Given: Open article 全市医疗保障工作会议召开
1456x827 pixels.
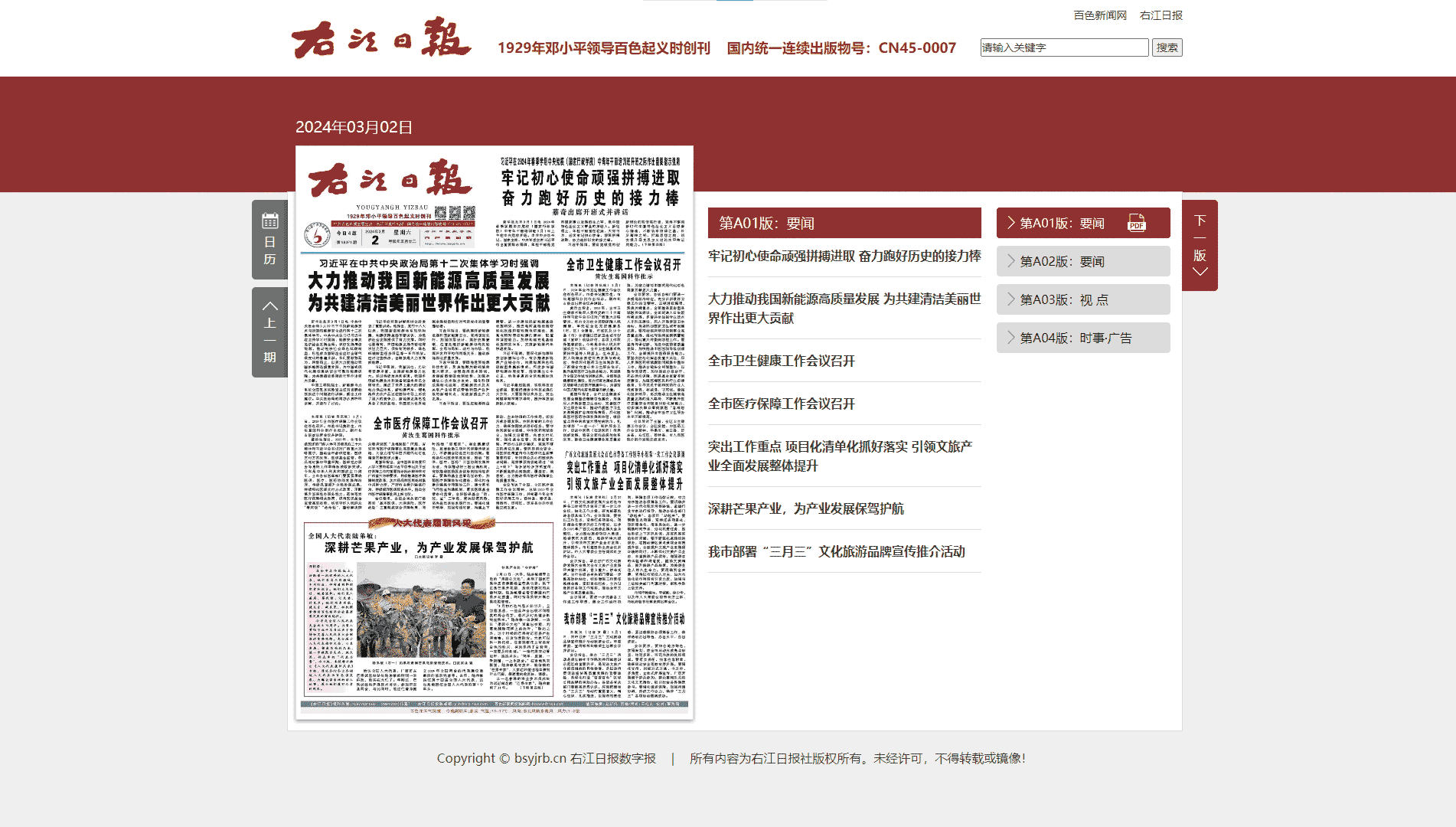Looking at the screenshot, I should tap(782, 404).
